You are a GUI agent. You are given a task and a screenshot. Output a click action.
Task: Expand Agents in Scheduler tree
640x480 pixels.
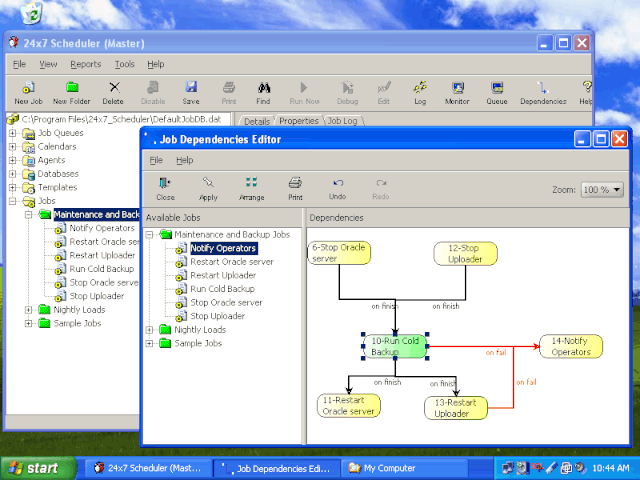coord(13,160)
